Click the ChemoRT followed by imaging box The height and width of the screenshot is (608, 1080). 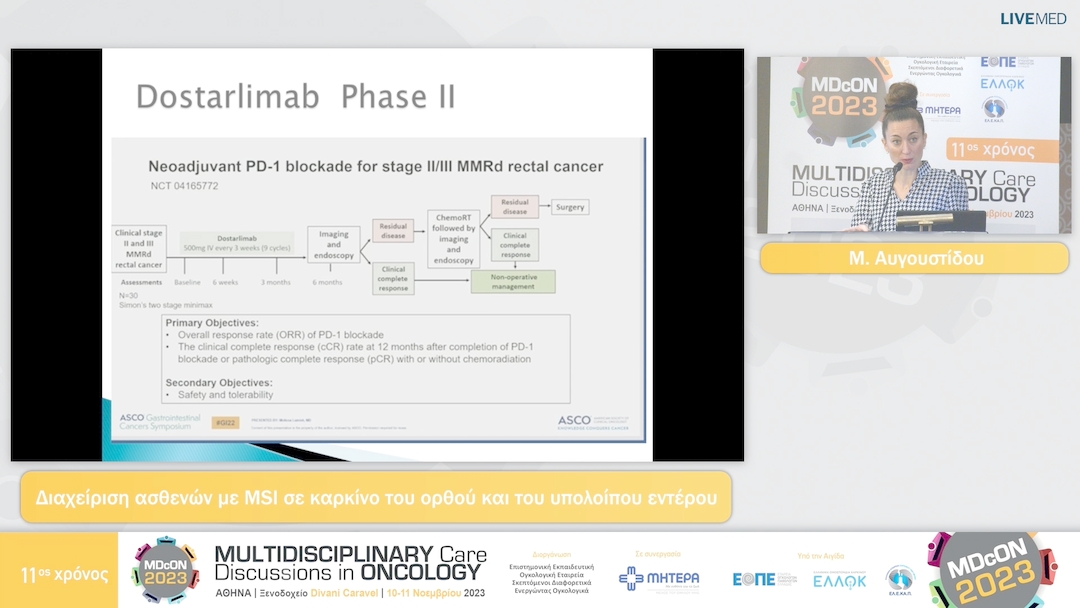click(x=452, y=238)
